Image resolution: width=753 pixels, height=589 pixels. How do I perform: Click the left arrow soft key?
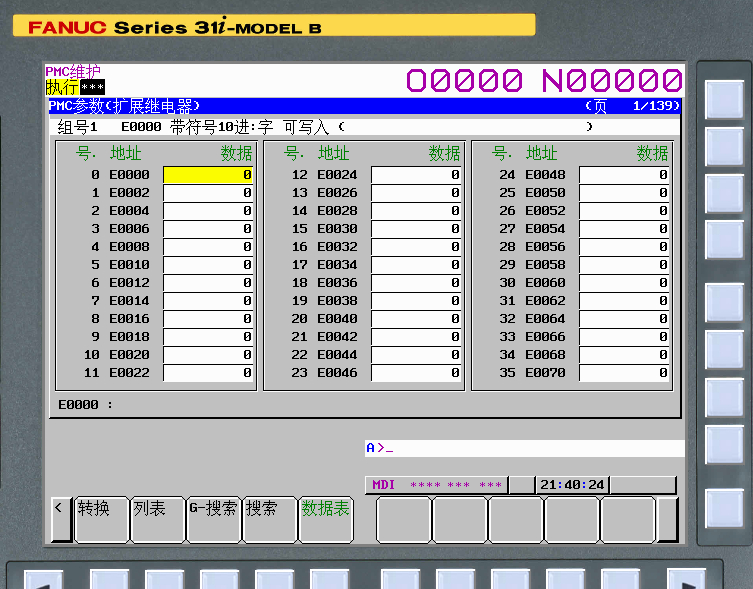tap(61, 519)
